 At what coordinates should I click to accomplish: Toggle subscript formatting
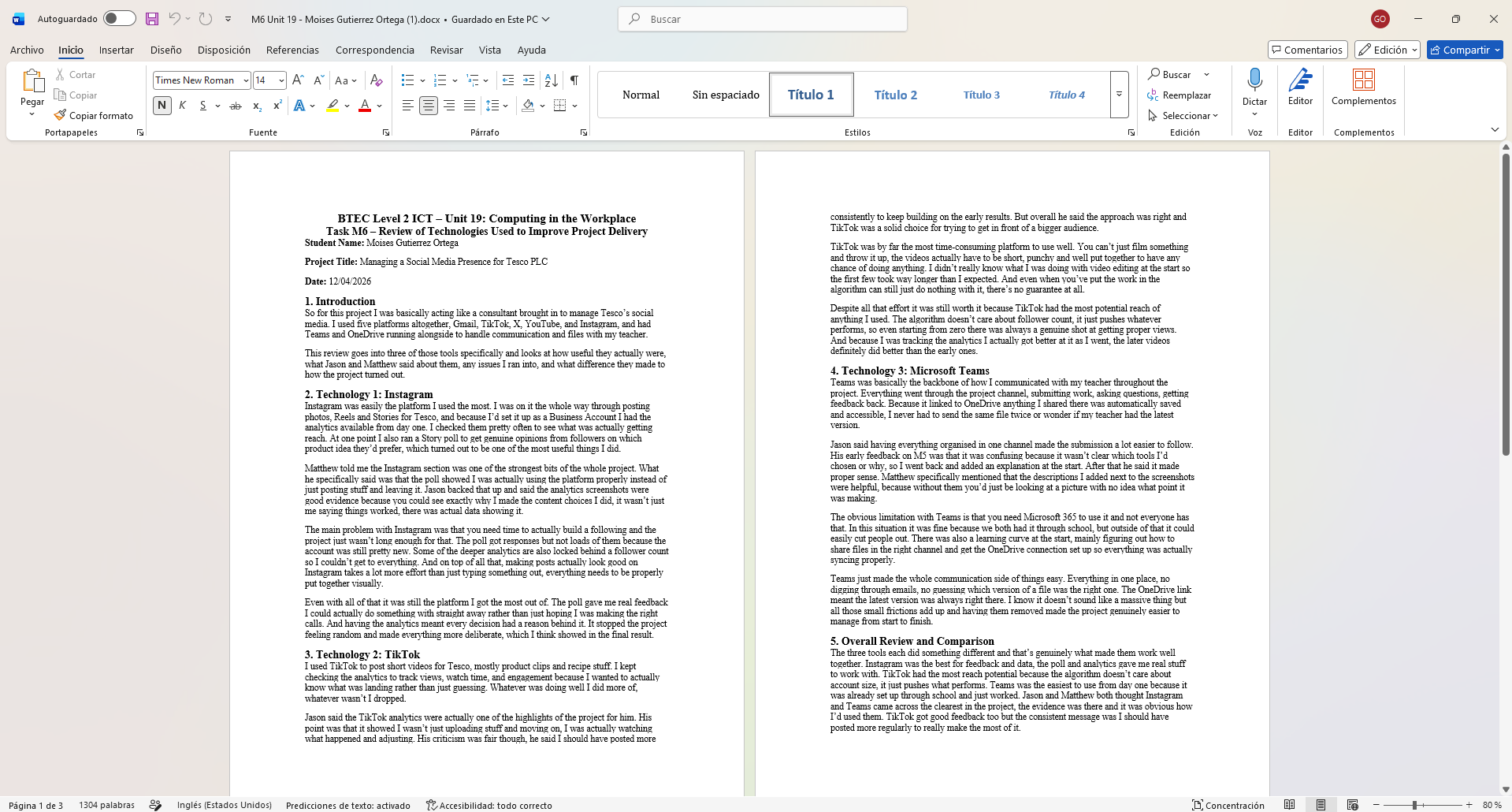pos(257,106)
